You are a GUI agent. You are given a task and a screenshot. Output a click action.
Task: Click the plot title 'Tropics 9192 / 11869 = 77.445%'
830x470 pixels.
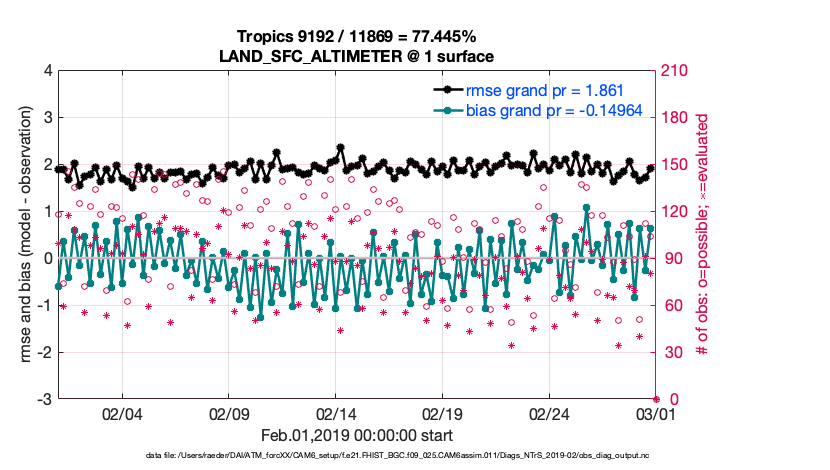[357, 38]
